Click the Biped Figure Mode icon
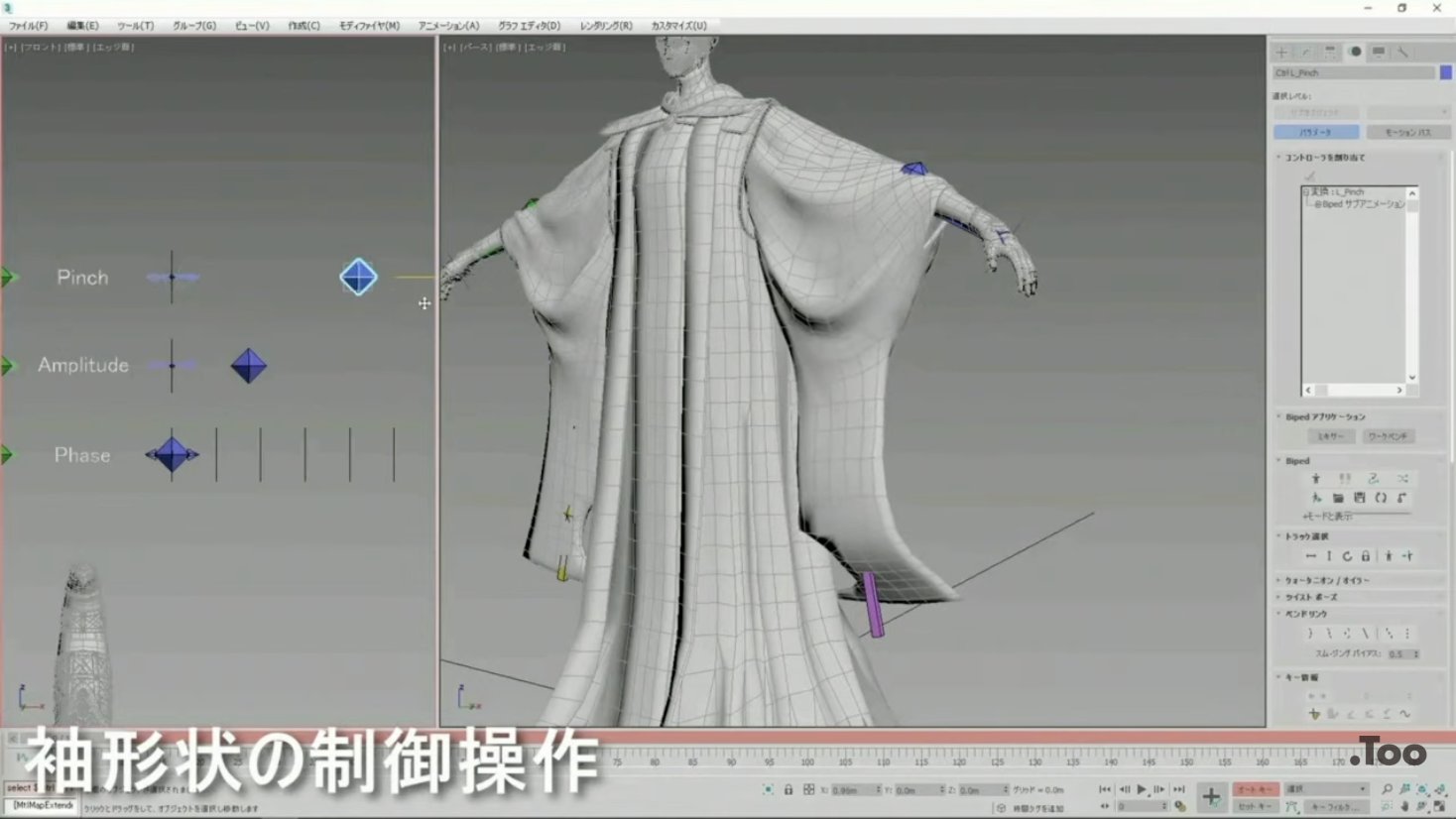Image resolution: width=1456 pixels, height=819 pixels. click(x=1316, y=479)
